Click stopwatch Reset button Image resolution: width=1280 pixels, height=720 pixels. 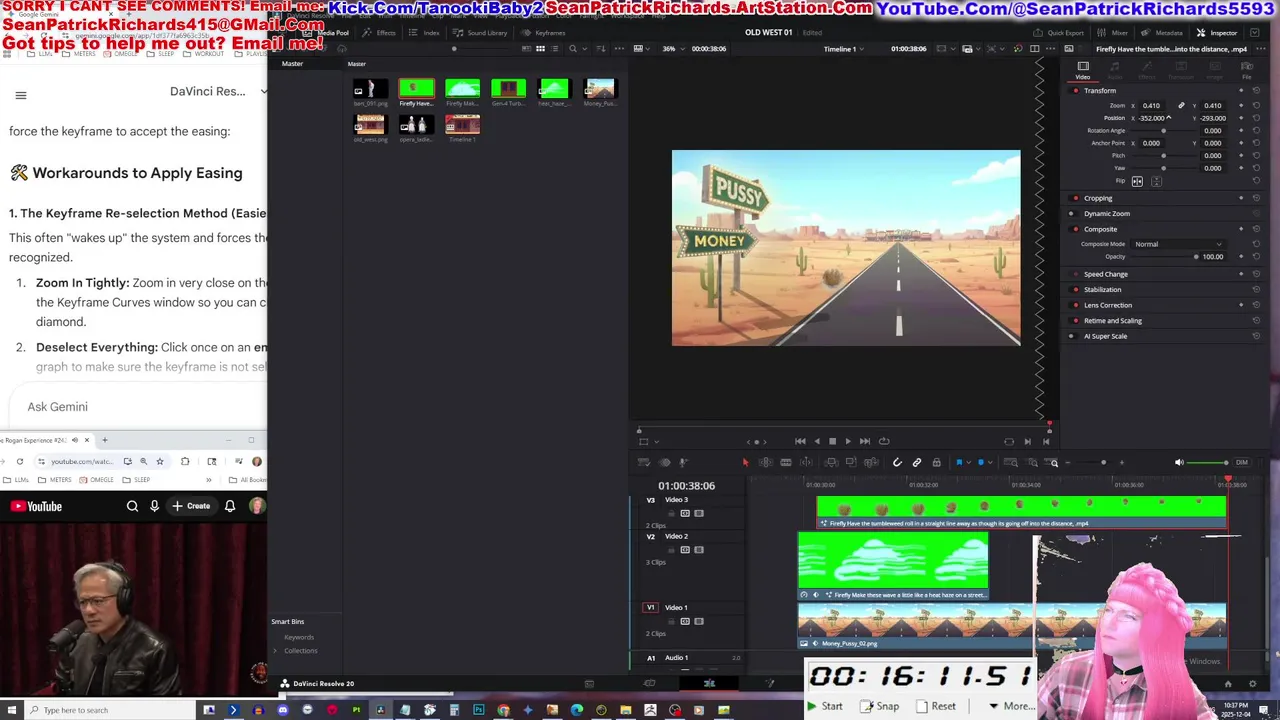click(937, 706)
